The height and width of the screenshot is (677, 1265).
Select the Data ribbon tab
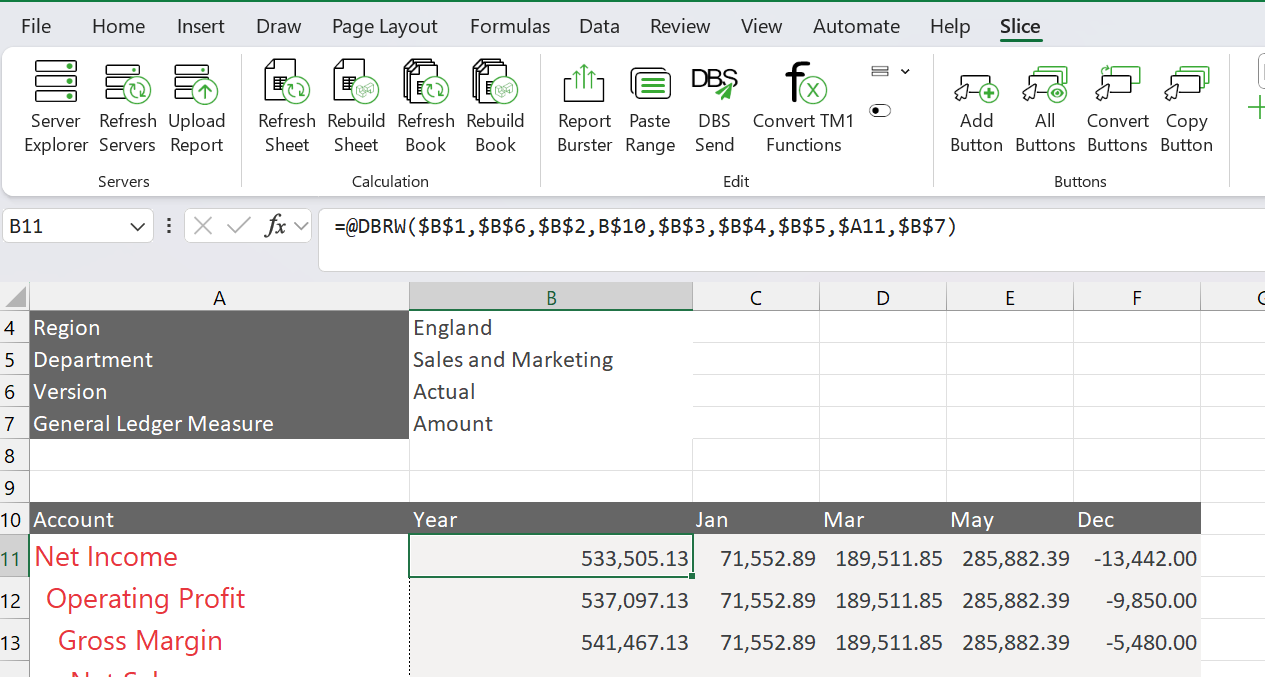coord(599,26)
